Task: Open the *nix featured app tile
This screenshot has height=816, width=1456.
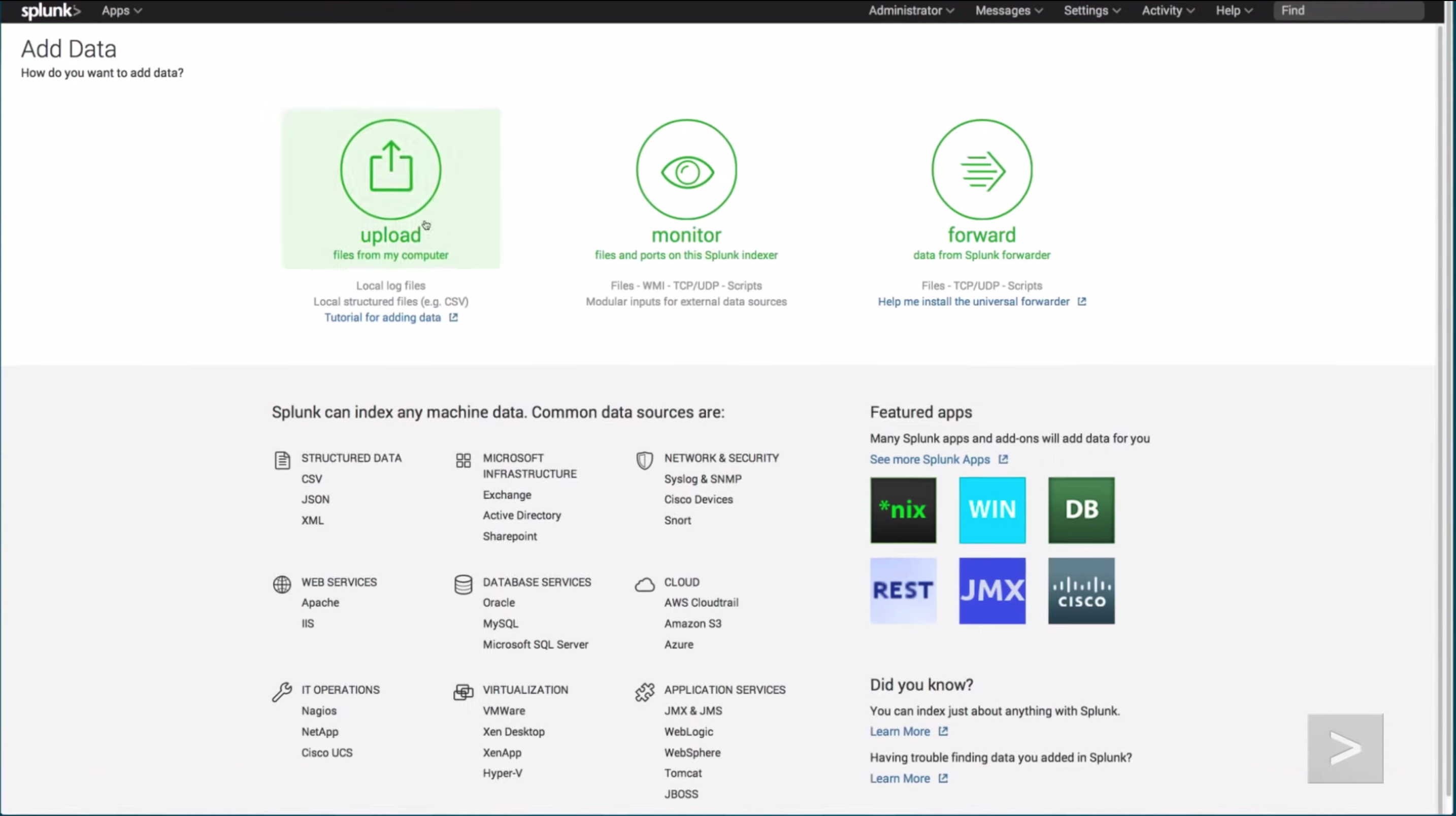Action: click(x=903, y=509)
